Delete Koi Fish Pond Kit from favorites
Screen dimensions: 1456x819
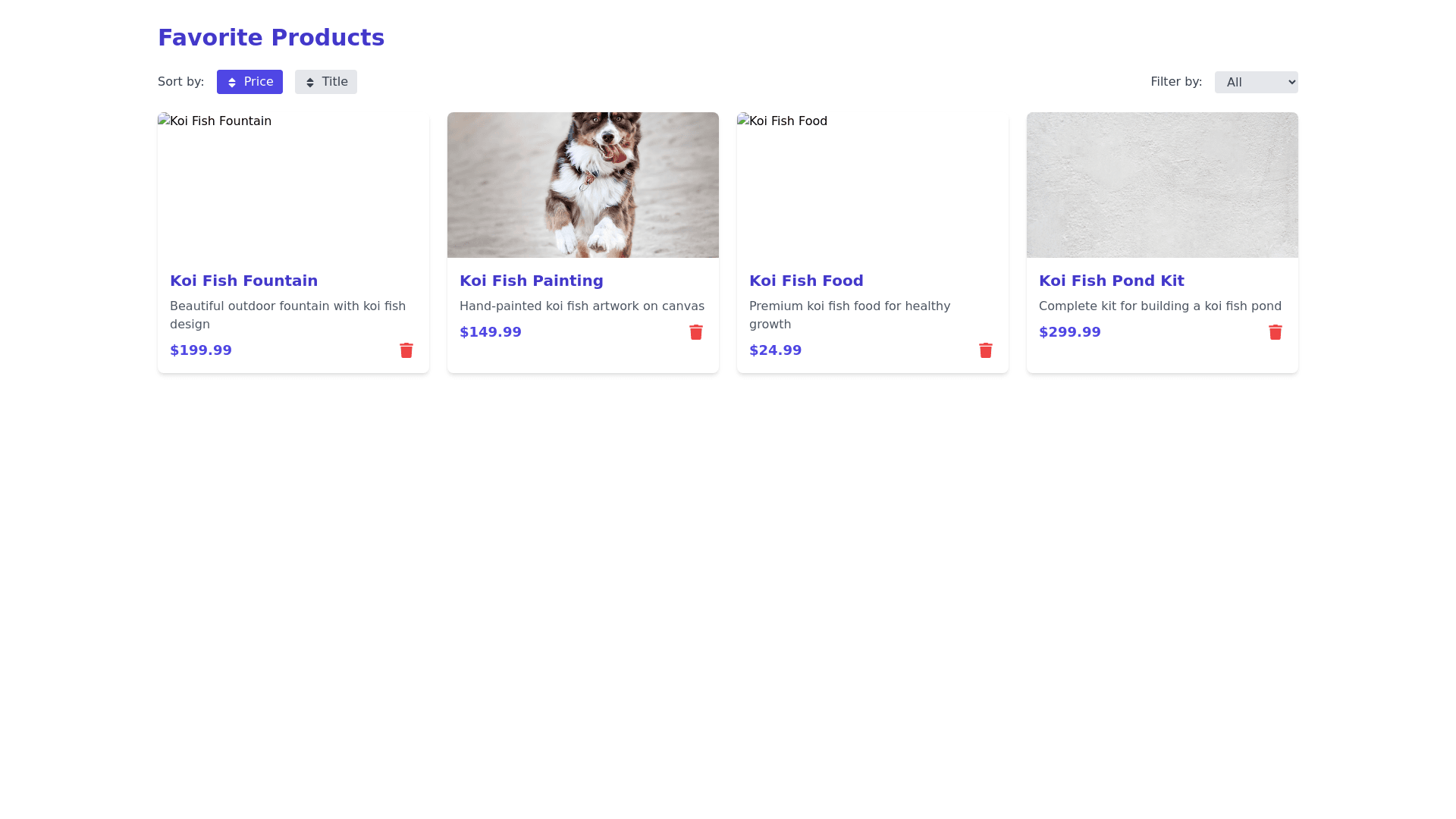(x=1276, y=332)
